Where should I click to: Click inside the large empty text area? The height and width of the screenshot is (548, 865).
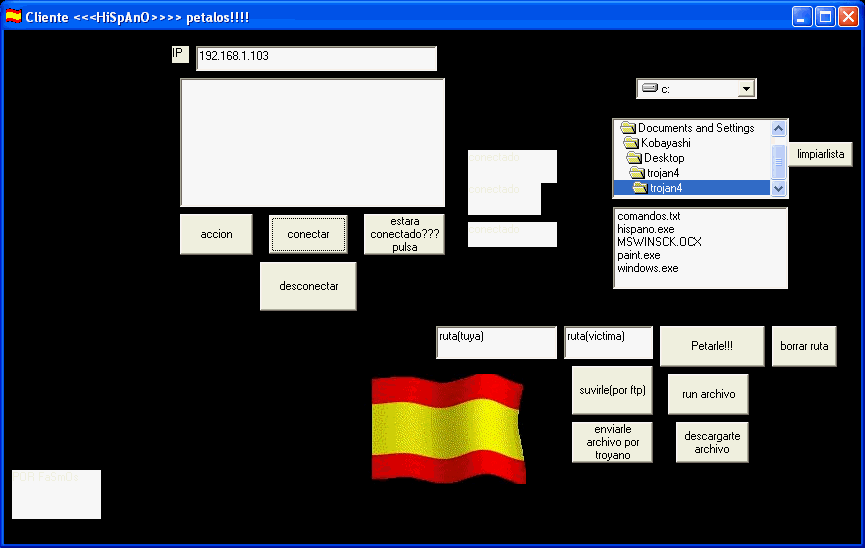click(x=312, y=143)
